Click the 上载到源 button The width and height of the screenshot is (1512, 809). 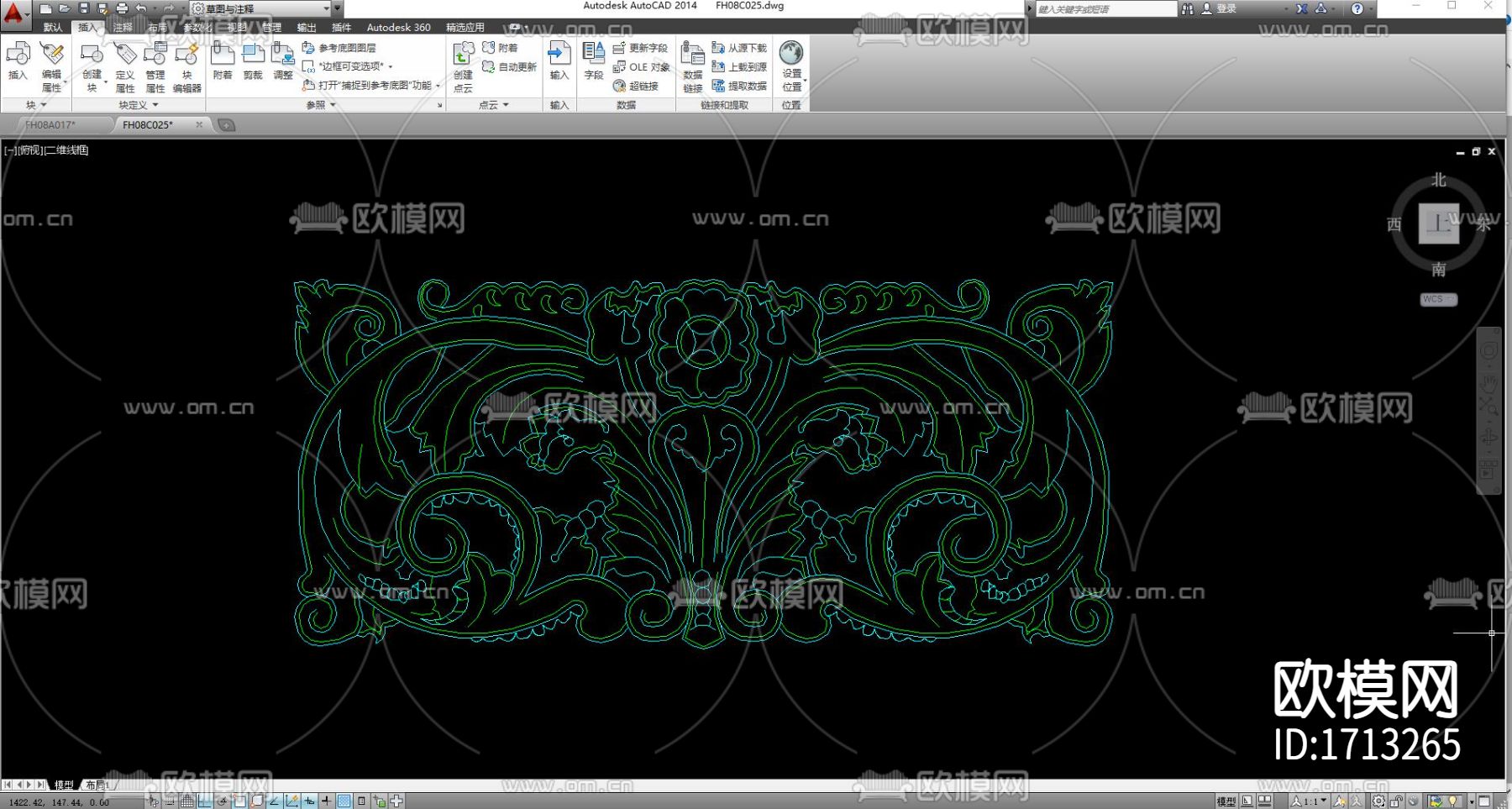tap(739, 67)
